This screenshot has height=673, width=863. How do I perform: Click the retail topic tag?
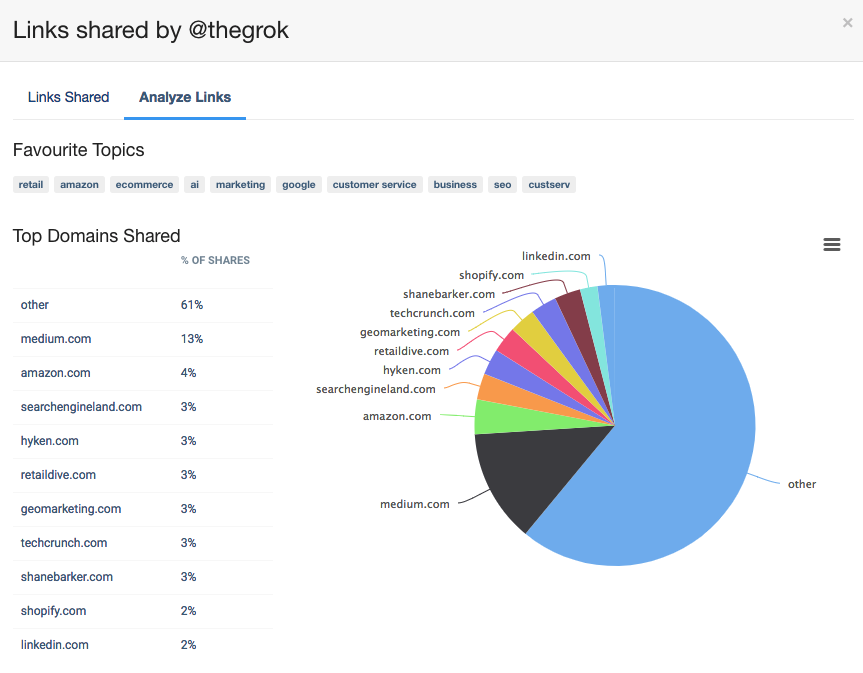[31, 184]
